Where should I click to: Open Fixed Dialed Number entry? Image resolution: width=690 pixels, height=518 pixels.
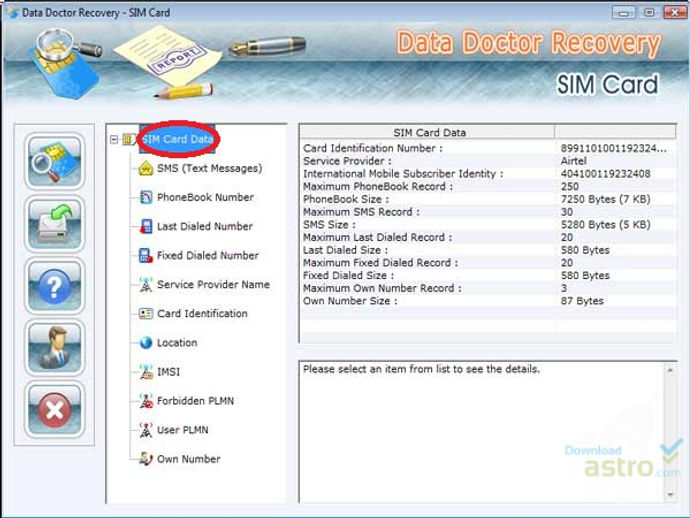tap(208, 255)
